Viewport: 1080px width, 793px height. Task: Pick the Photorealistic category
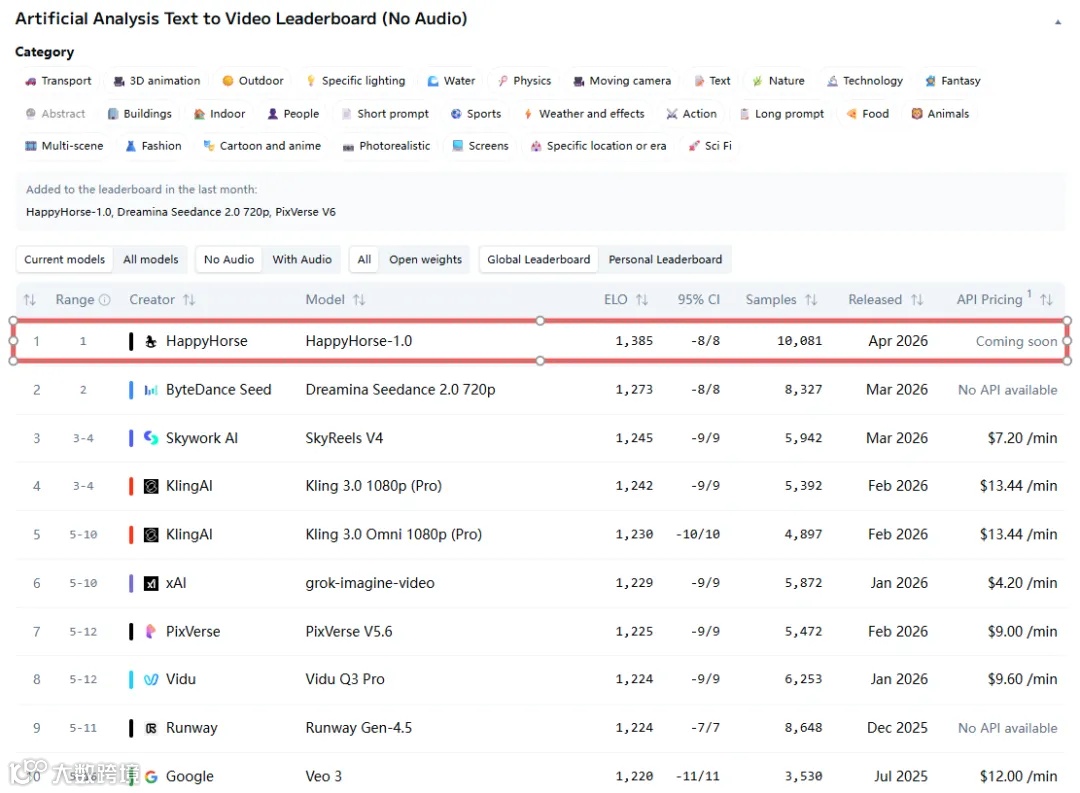[x=387, y=146]
